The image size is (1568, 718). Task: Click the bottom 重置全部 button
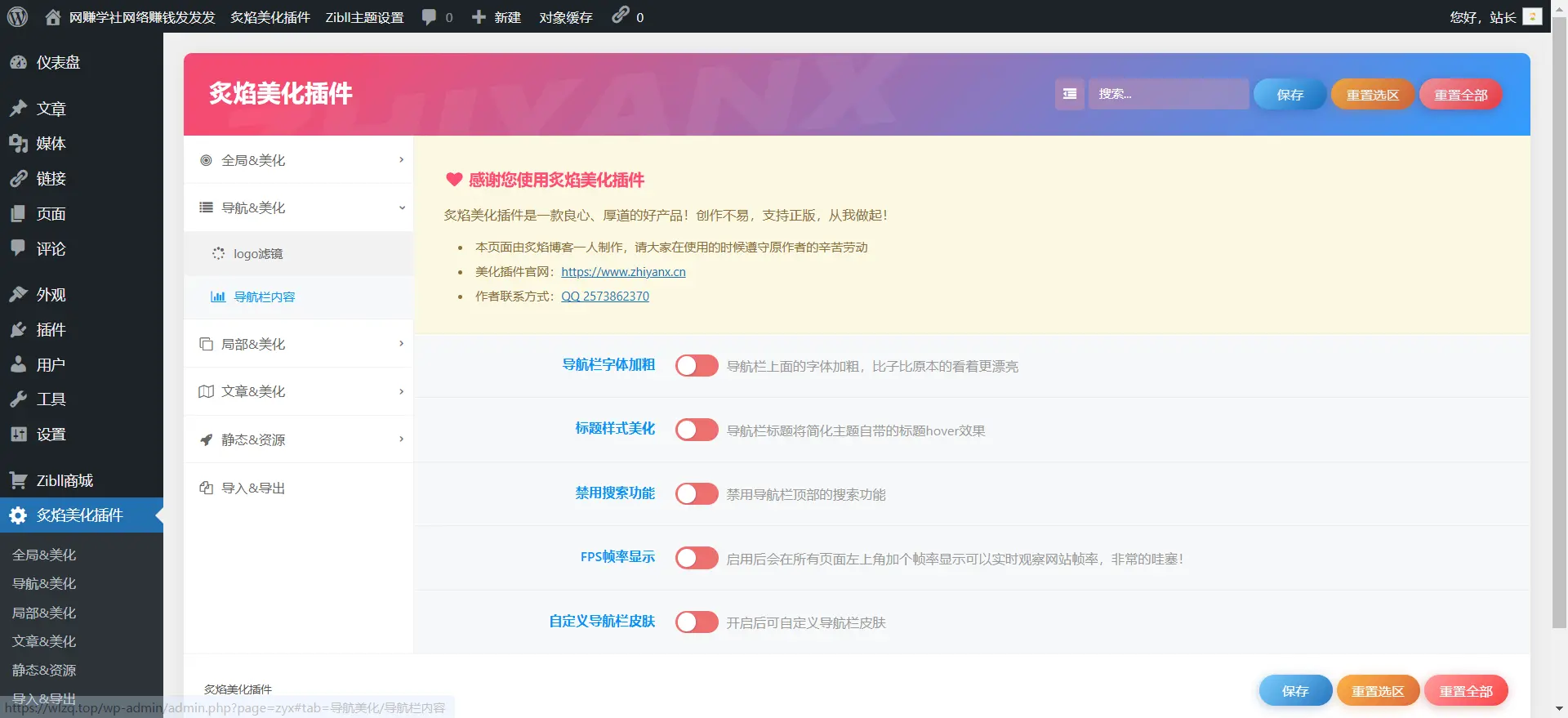[1466, 691]
